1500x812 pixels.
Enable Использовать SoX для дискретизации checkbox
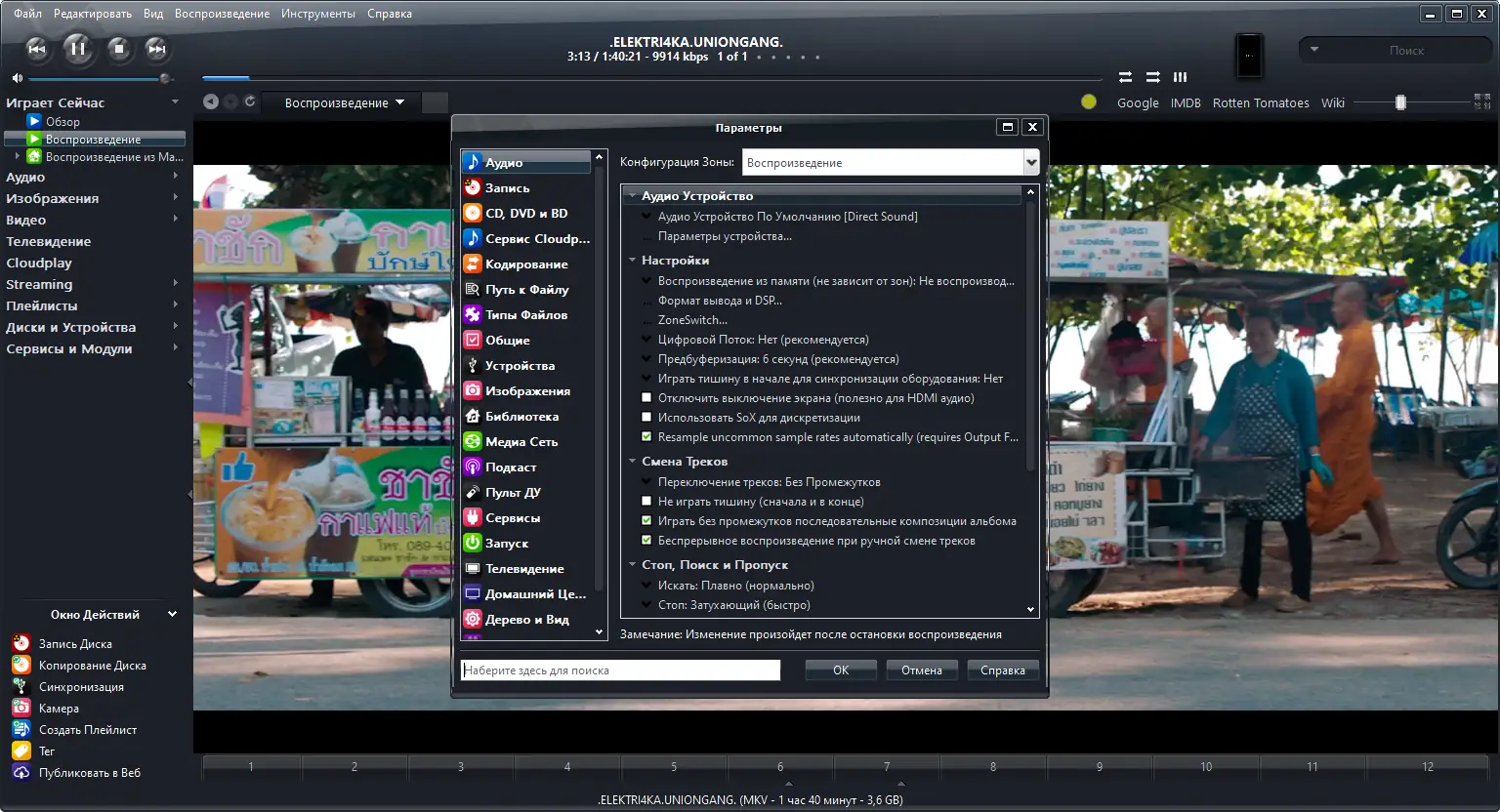tap(646, 418)
